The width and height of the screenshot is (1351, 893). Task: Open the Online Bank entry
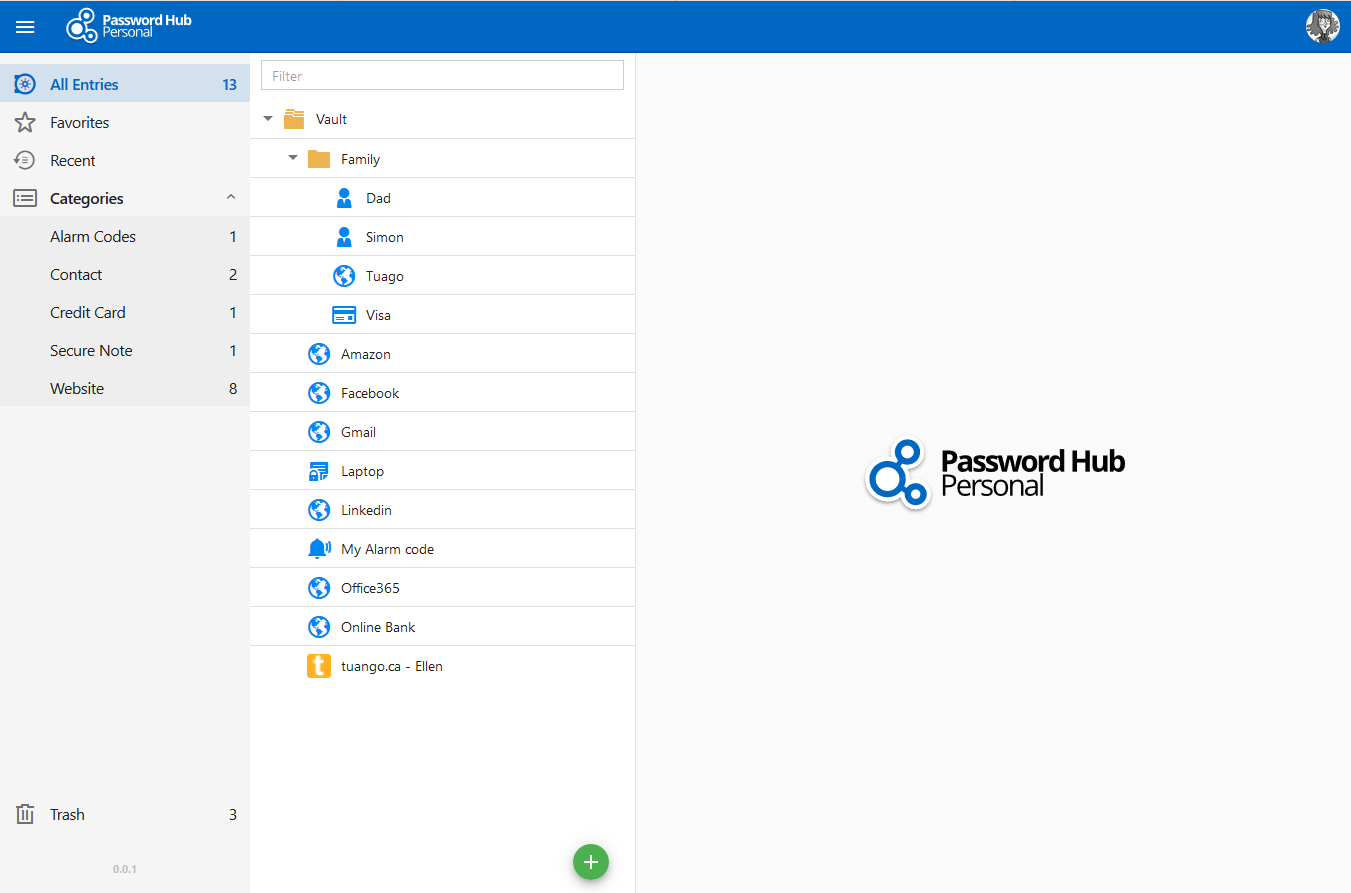point(442,627)
